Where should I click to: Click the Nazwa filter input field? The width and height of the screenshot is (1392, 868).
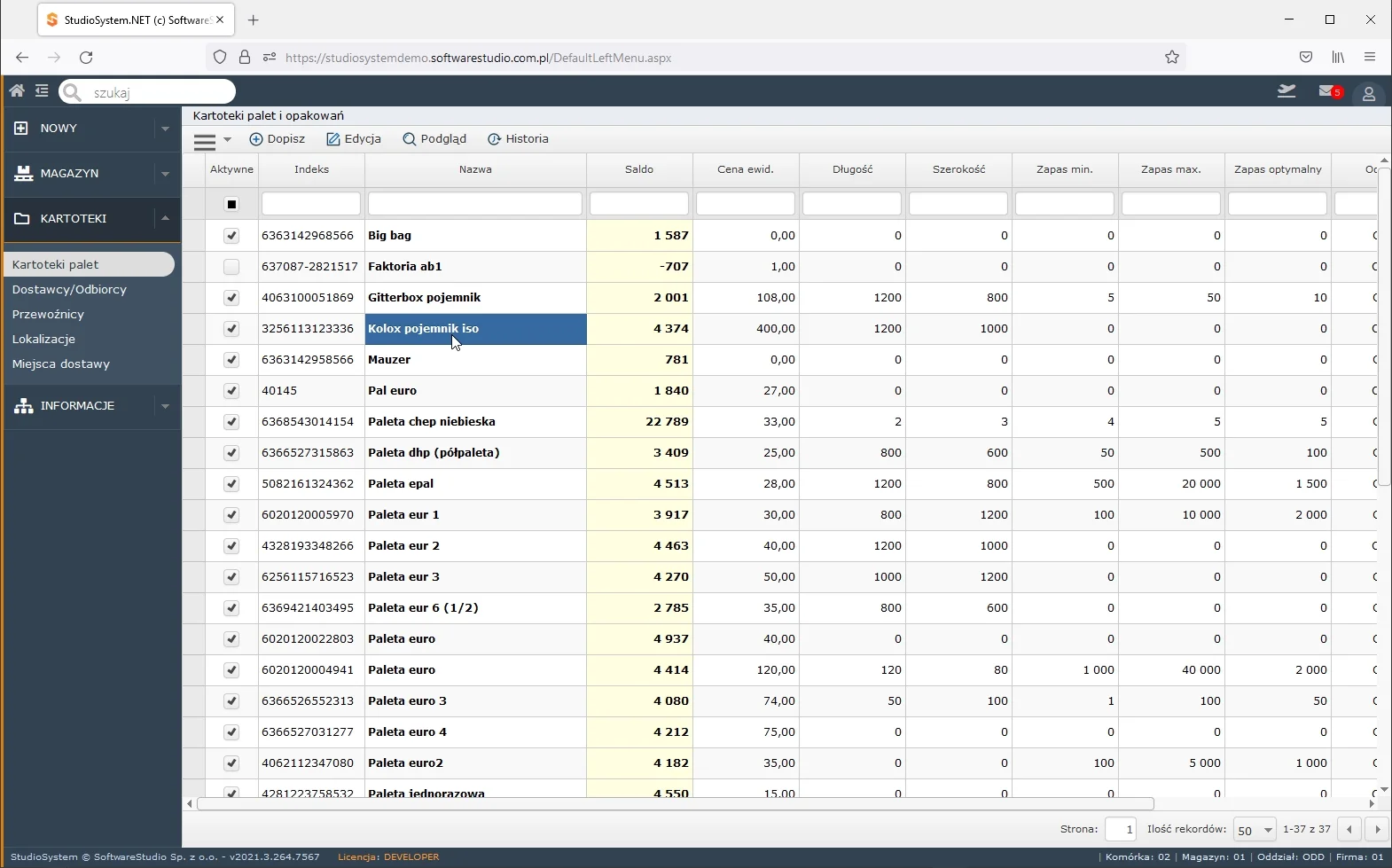475,204
